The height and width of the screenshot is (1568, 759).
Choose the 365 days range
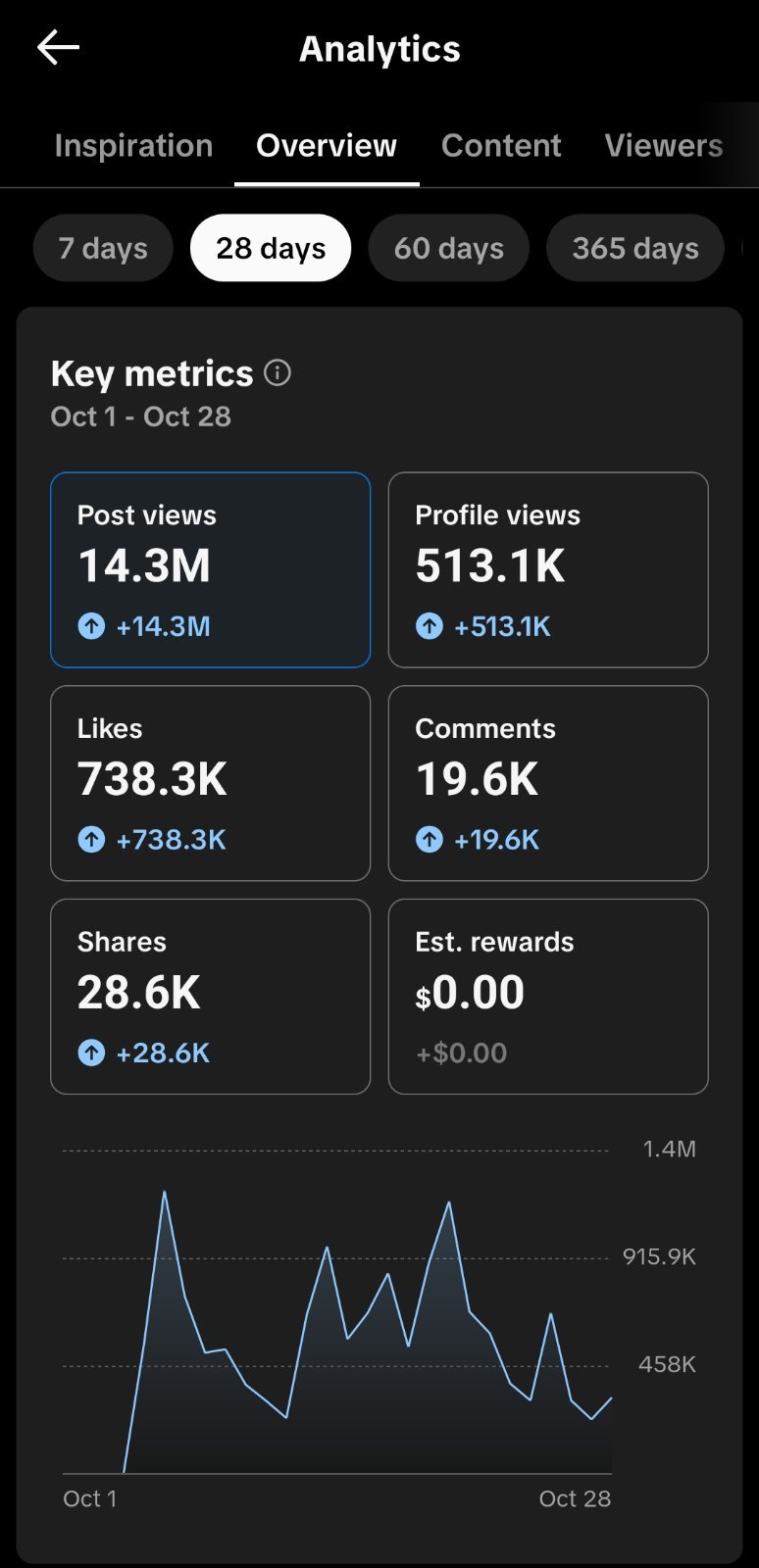[x=635, y=248]
